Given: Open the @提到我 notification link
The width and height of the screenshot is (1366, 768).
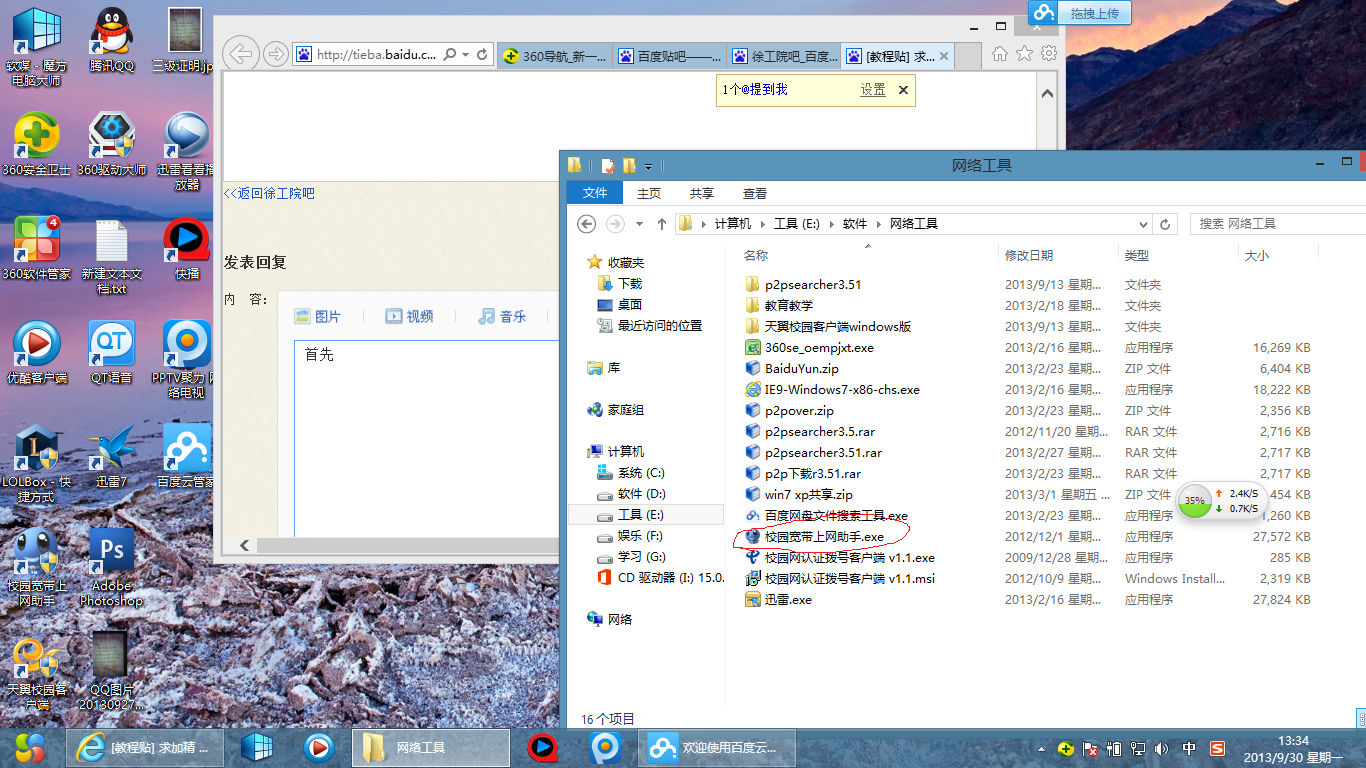Looking at the screenshot, I should [755, 90].
